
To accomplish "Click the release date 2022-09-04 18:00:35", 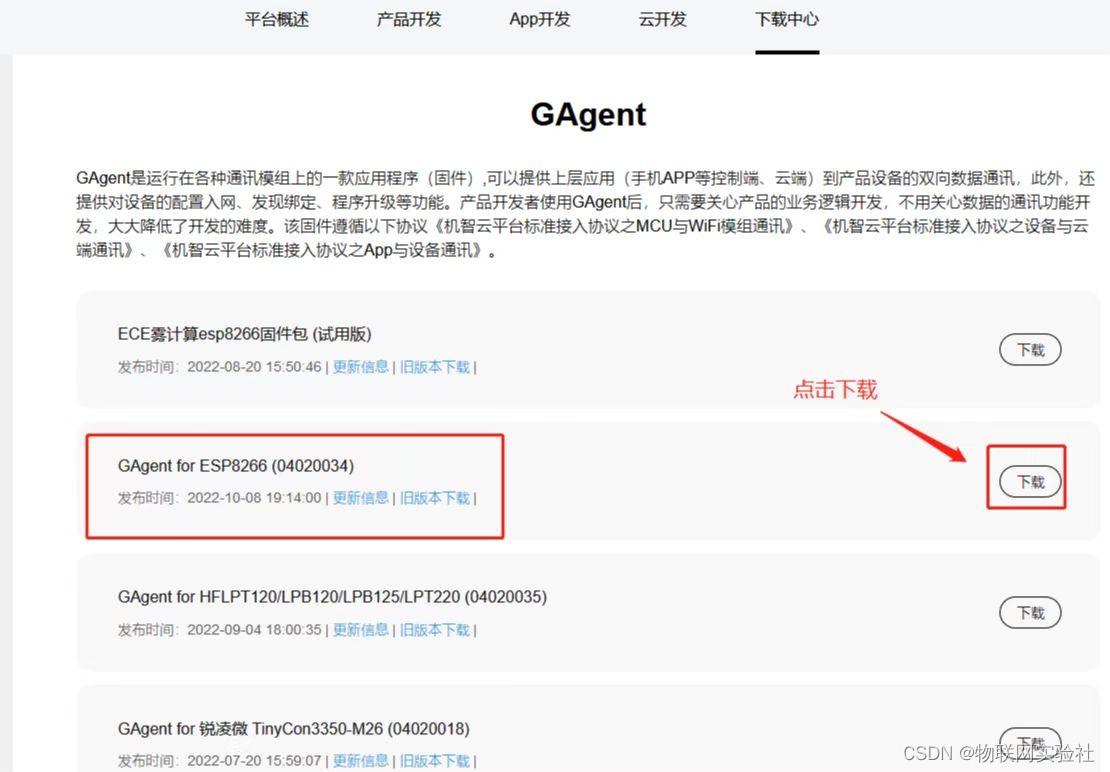I will point(254,630).
